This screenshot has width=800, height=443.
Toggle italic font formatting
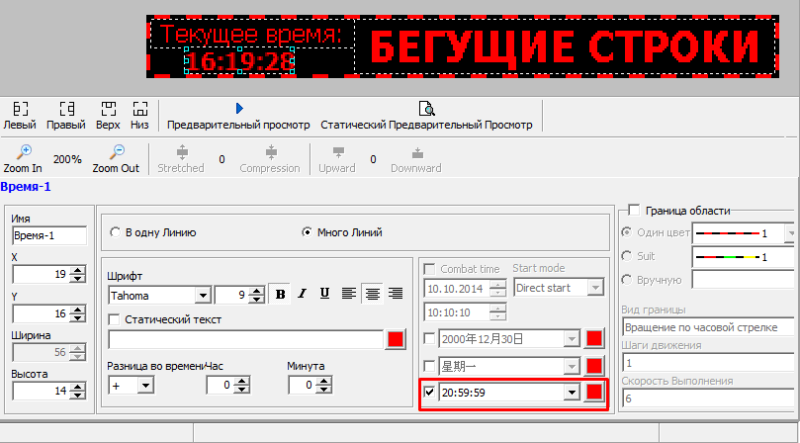(x=303, y=294)
